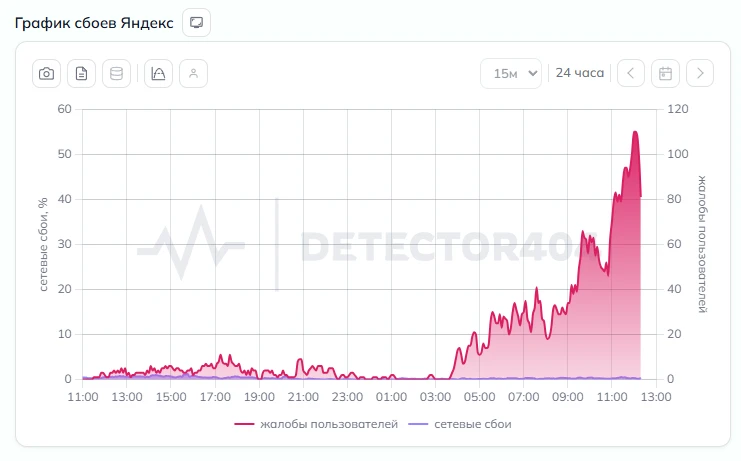Viewport: 741px width, 461px height.
Task: Click the График сбоев Яндекс title
Action: tap(94, 23)
